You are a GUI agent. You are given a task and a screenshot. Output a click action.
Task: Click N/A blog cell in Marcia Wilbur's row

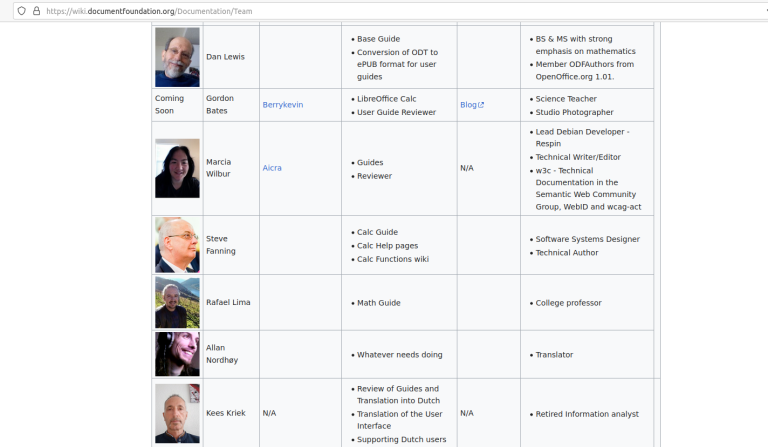pos(467,168)
